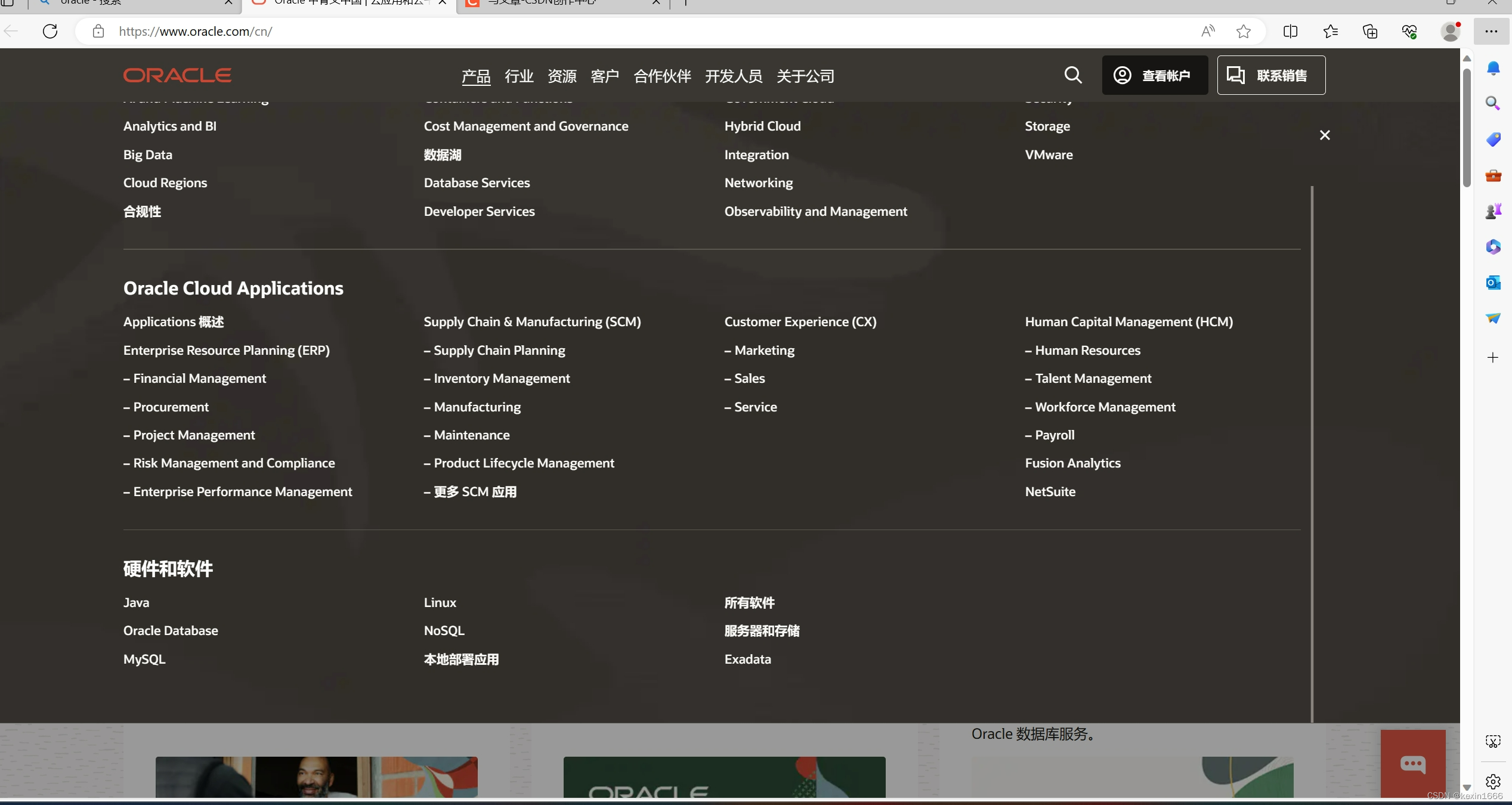
Task: Open Enterprise Resource Planning (ERP) link
Action: (x=227, y=350)
